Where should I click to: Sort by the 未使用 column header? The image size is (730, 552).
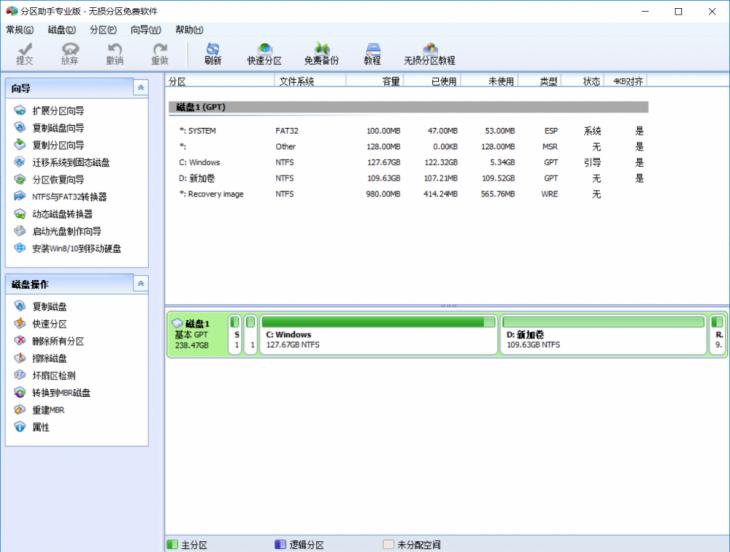point(489,81)
